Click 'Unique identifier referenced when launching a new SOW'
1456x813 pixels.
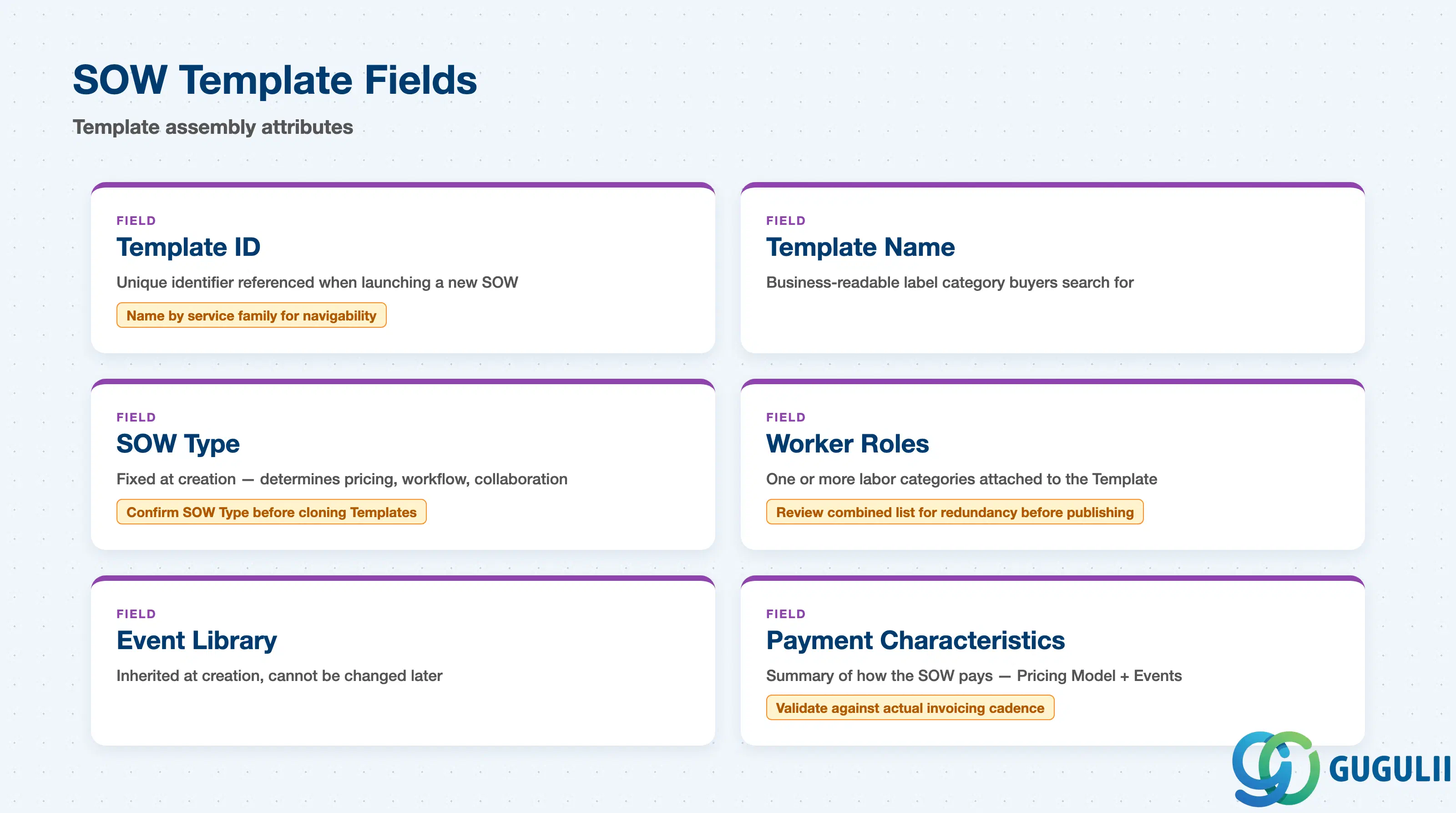coord(317,282)
